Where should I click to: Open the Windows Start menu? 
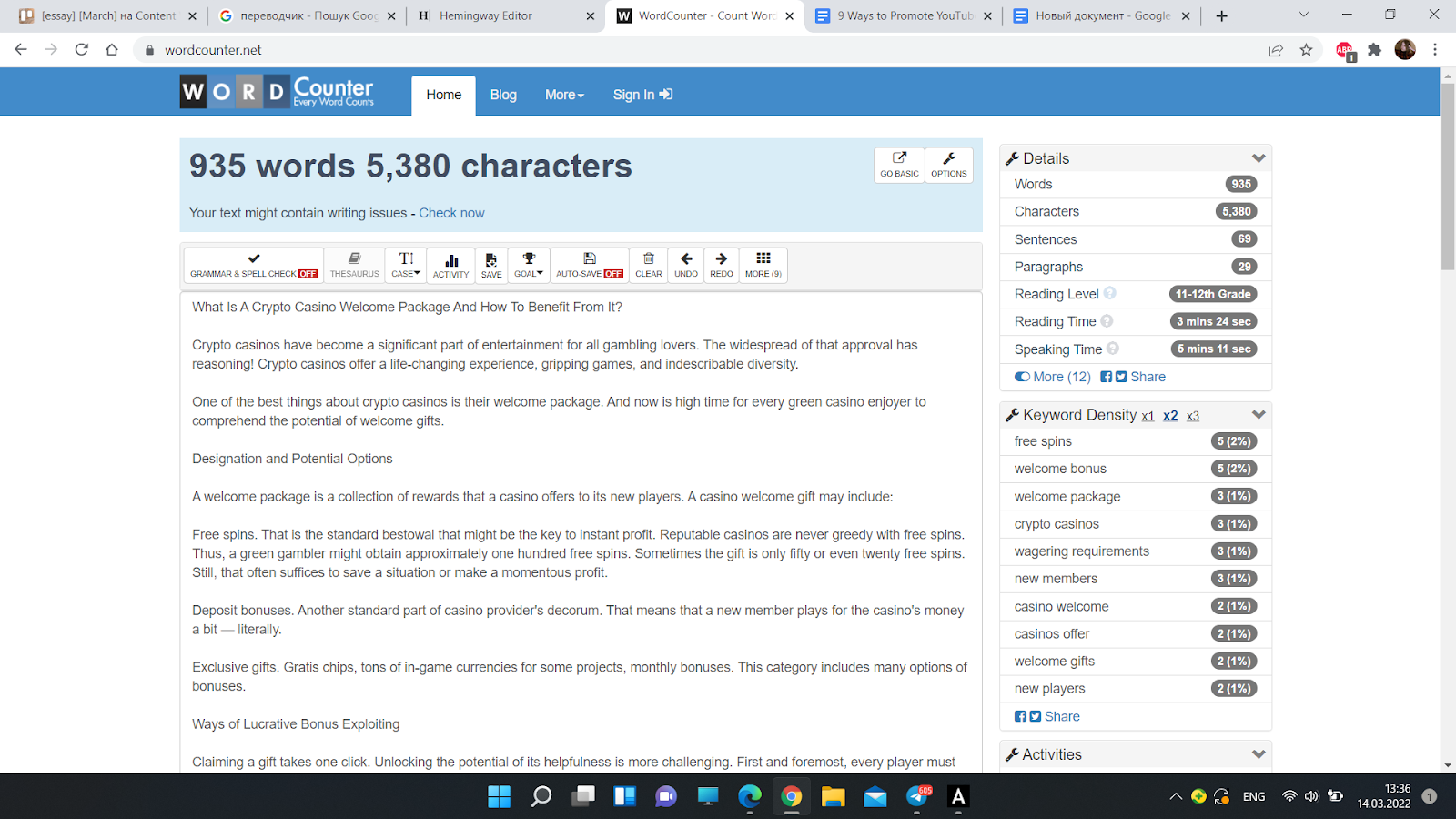(499, 797)
